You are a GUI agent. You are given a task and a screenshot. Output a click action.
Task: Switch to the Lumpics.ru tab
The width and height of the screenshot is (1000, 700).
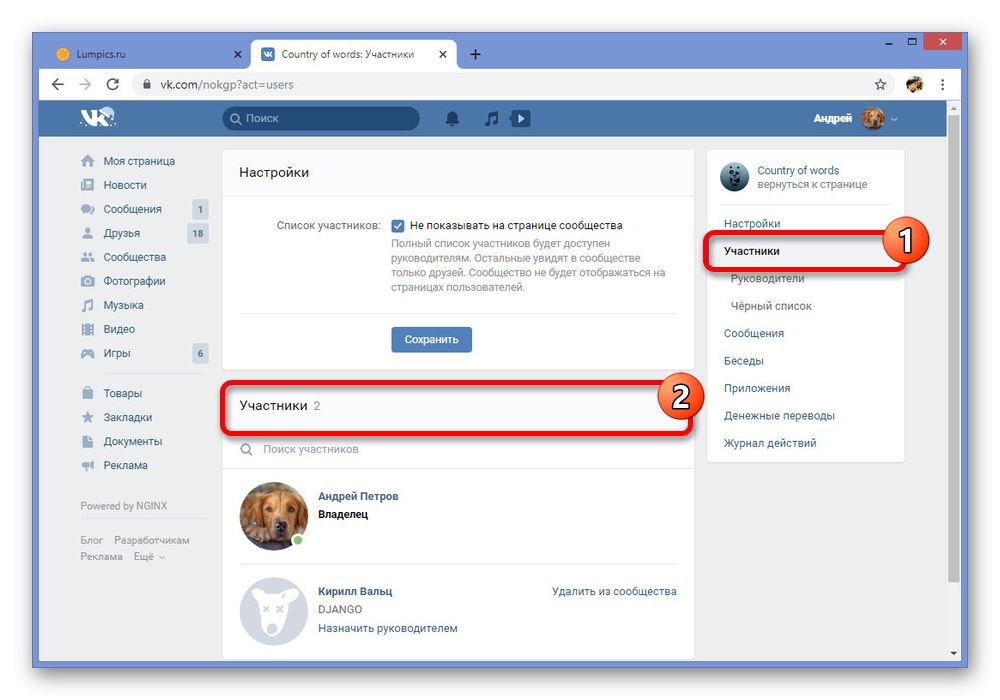(151, 54)
